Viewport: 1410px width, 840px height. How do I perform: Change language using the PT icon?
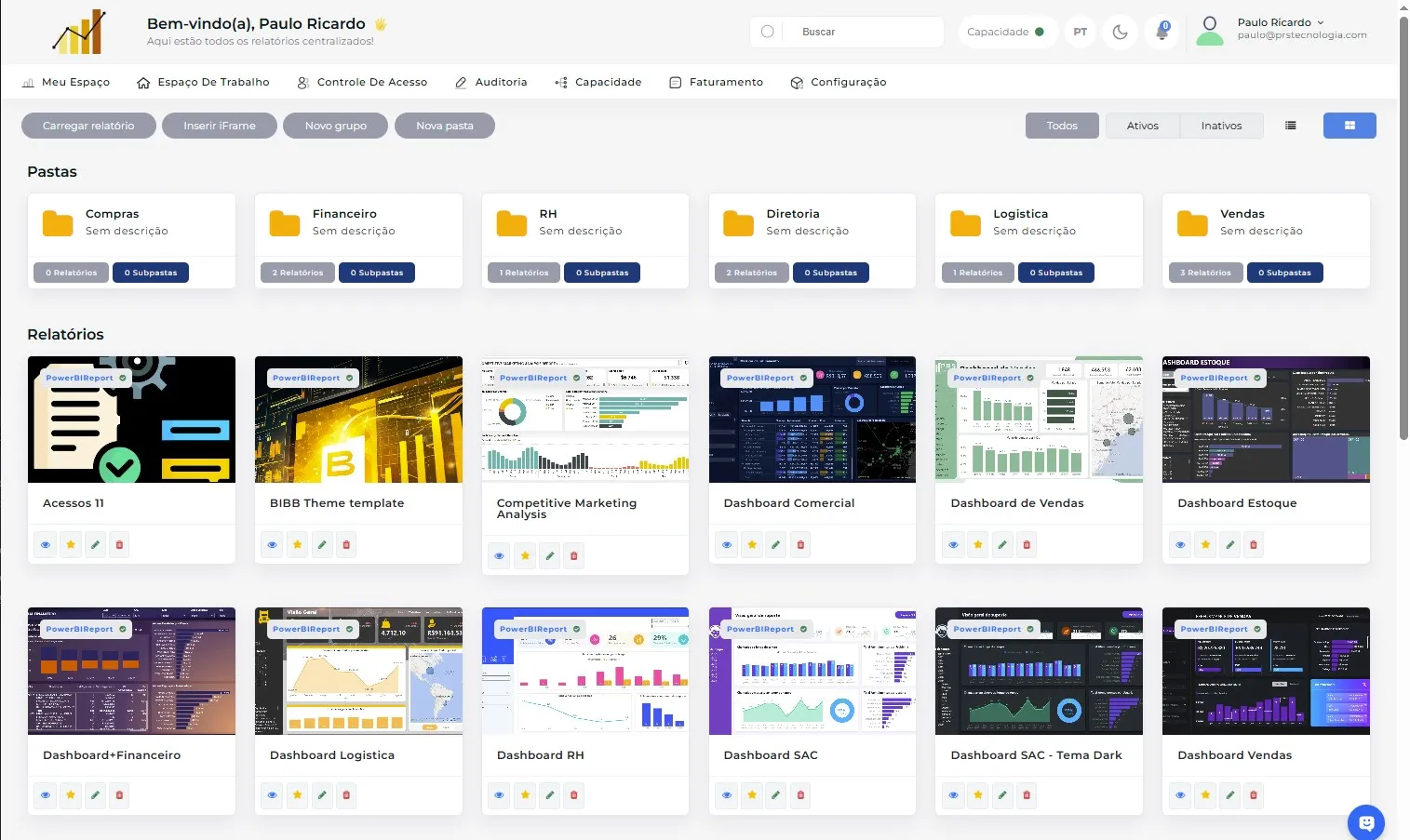(1080, 32)
